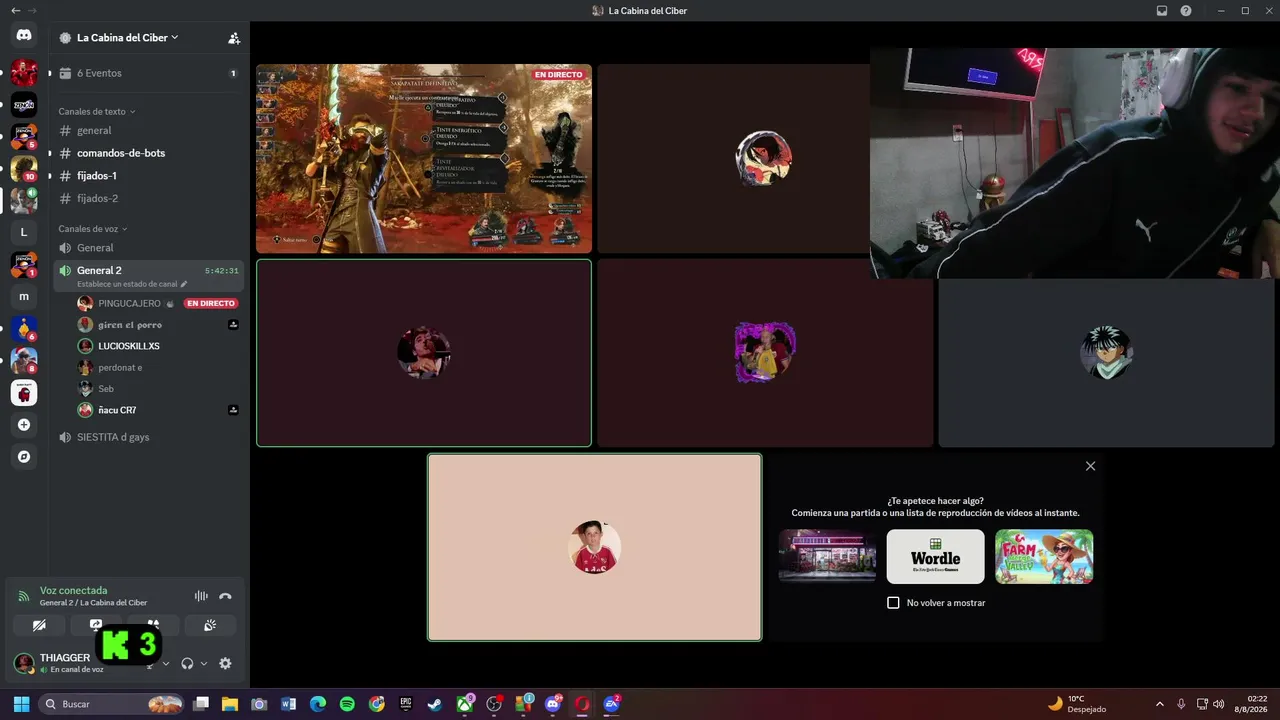
Task: Join the 'SIESTITA d gays' voice channel
Action: click(148, 437)
